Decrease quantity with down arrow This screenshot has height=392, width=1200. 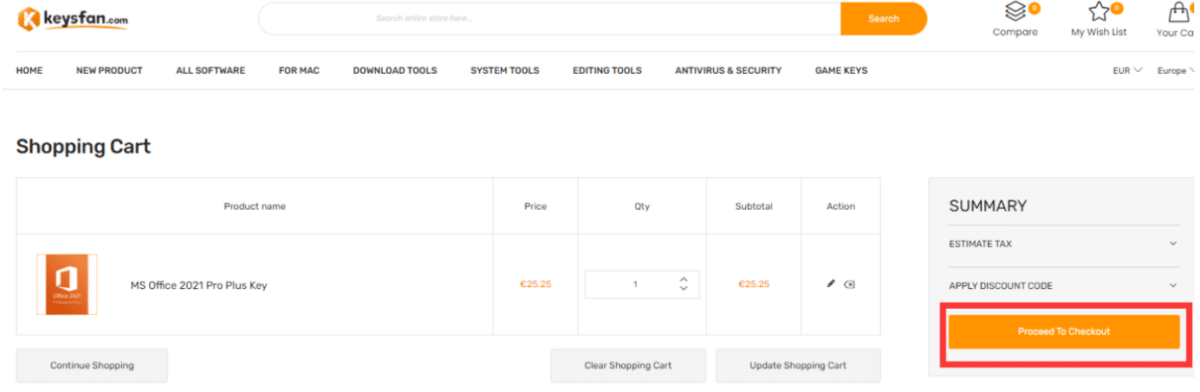pos(683,289)
